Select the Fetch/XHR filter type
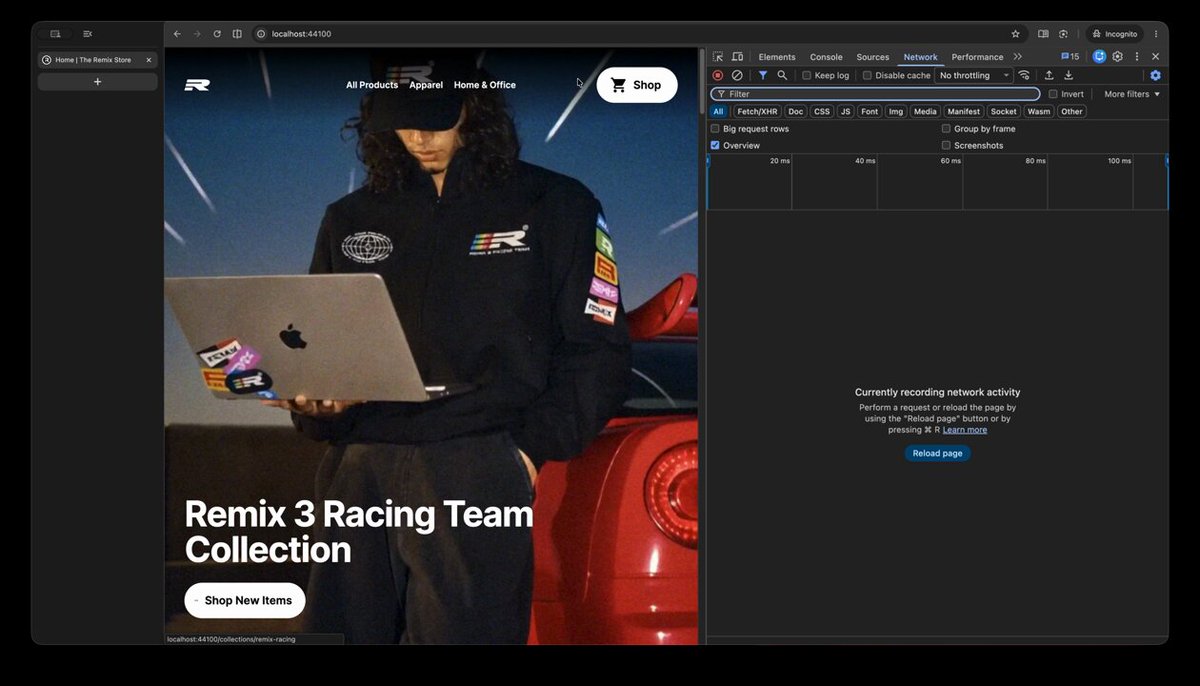 [x=757, y=111]
